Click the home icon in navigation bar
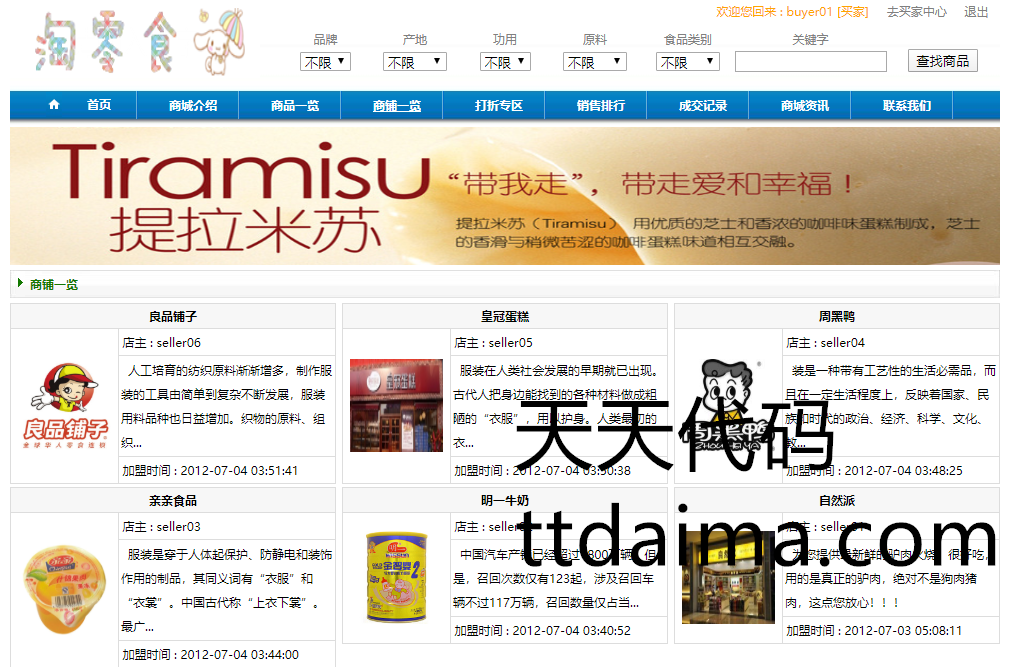Viewport: 1025px width, 667px height. 54,105
